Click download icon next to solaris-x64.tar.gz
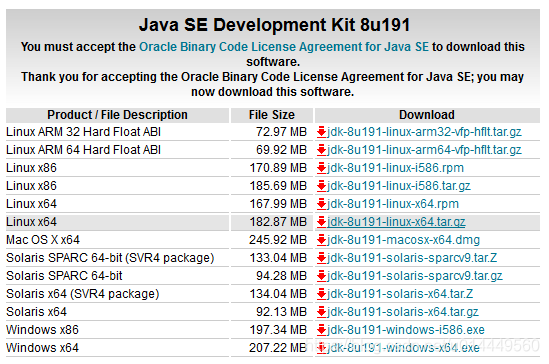This screenshot has width=549, height=364. click(321, 312)
